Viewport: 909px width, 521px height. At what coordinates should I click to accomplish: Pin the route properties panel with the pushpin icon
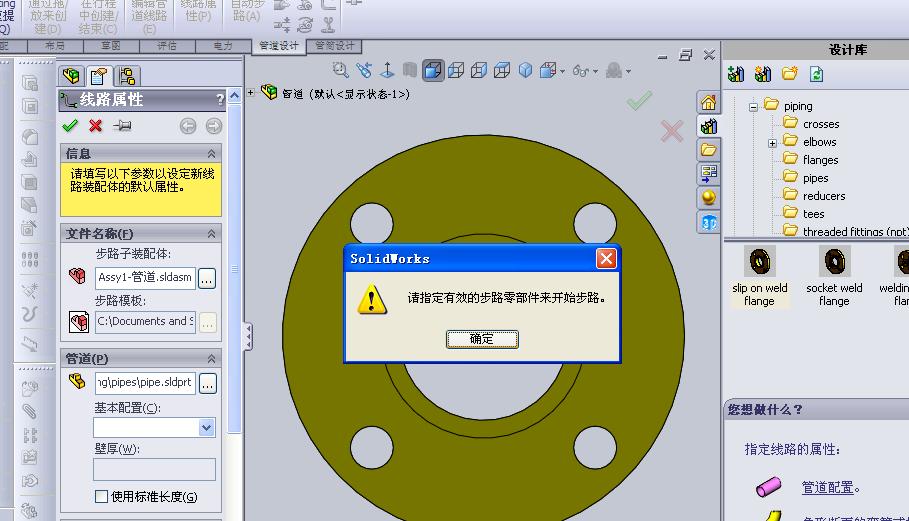point(122,125)
